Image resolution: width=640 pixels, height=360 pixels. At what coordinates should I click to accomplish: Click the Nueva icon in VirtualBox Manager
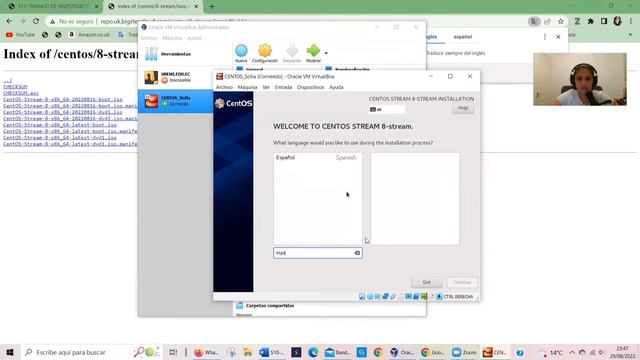[x=241, y=53]
